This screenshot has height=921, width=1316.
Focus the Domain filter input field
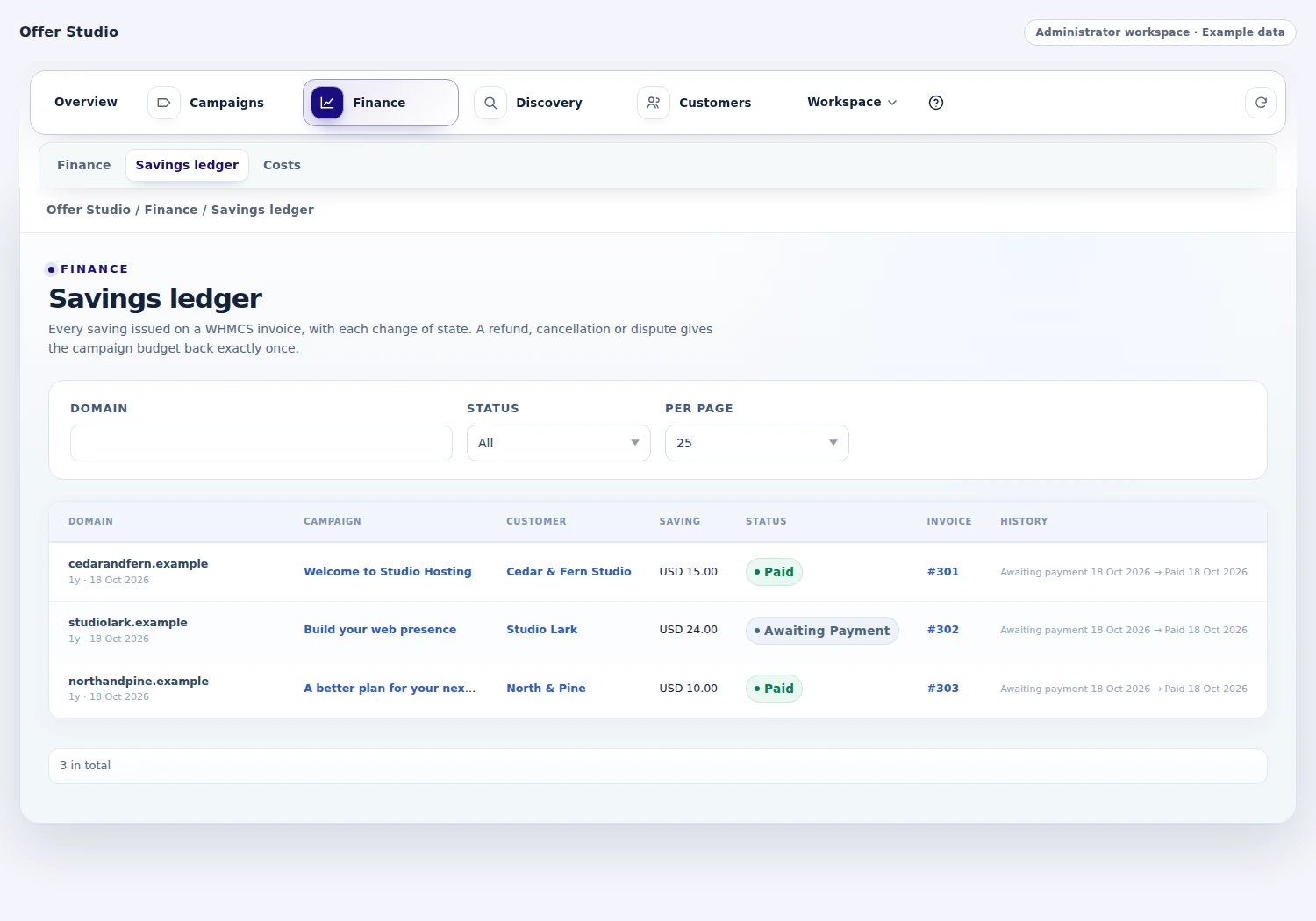261,443
